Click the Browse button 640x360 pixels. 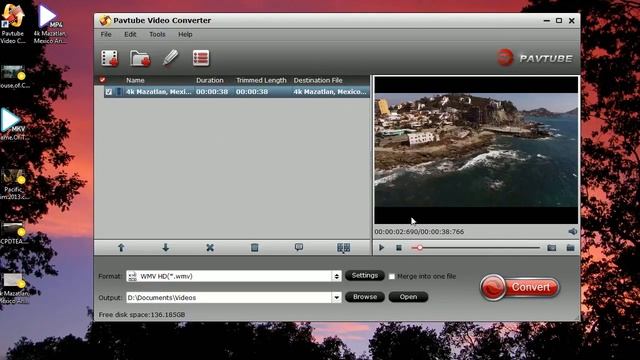point(364,297)
